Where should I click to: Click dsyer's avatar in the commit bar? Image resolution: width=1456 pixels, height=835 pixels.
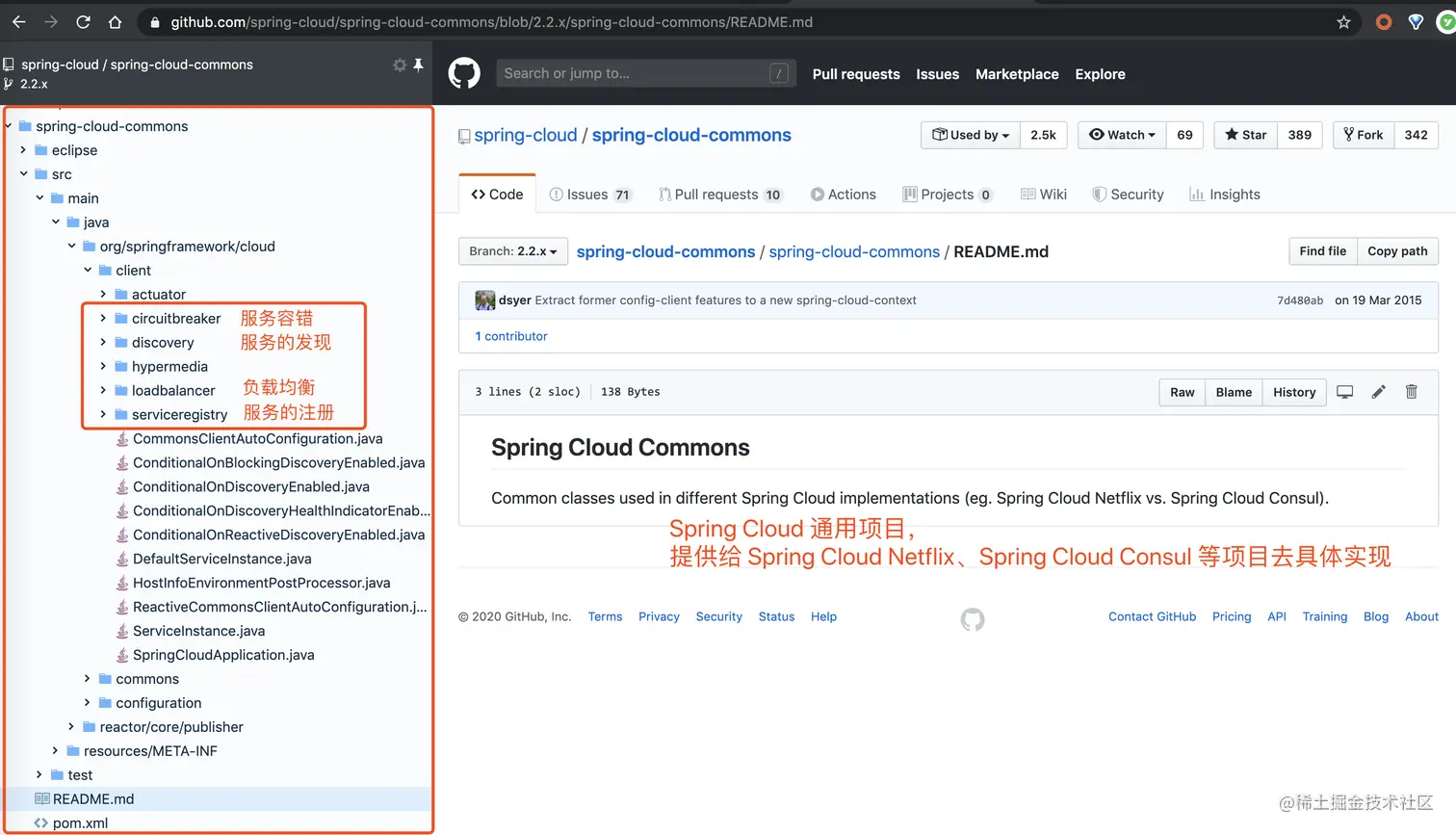coord(484,300)
